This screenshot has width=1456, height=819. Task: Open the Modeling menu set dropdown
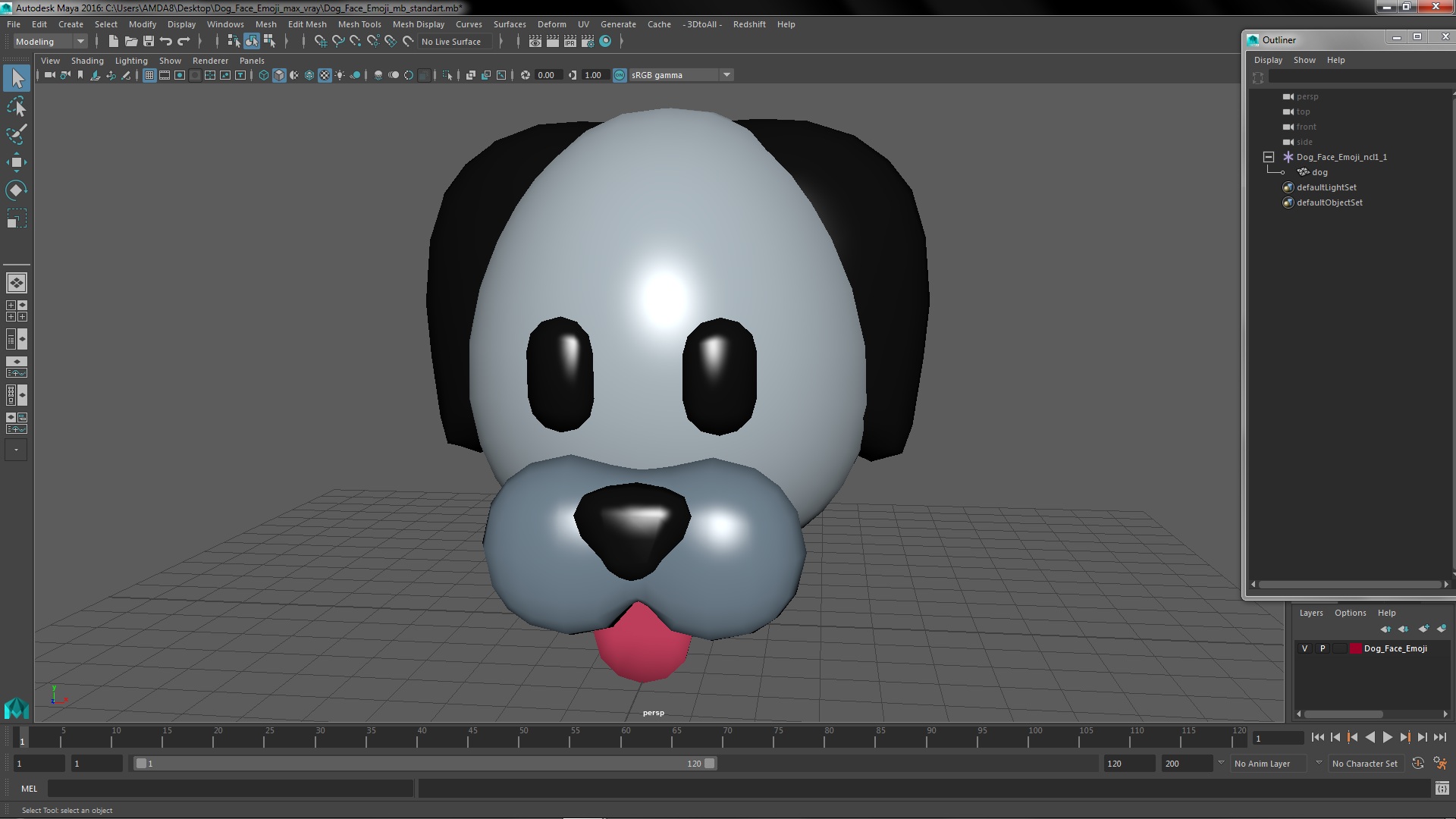(50, 42)
